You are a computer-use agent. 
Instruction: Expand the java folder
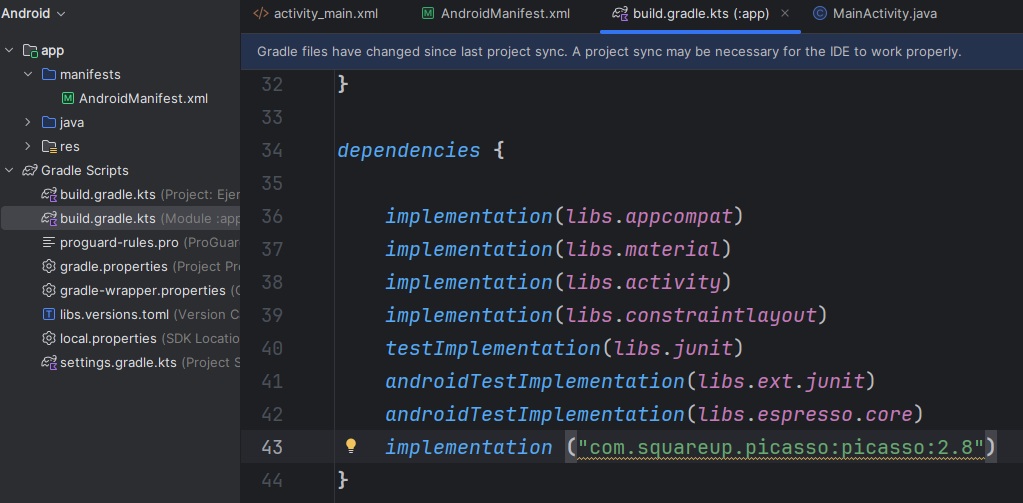coord(27,122)
